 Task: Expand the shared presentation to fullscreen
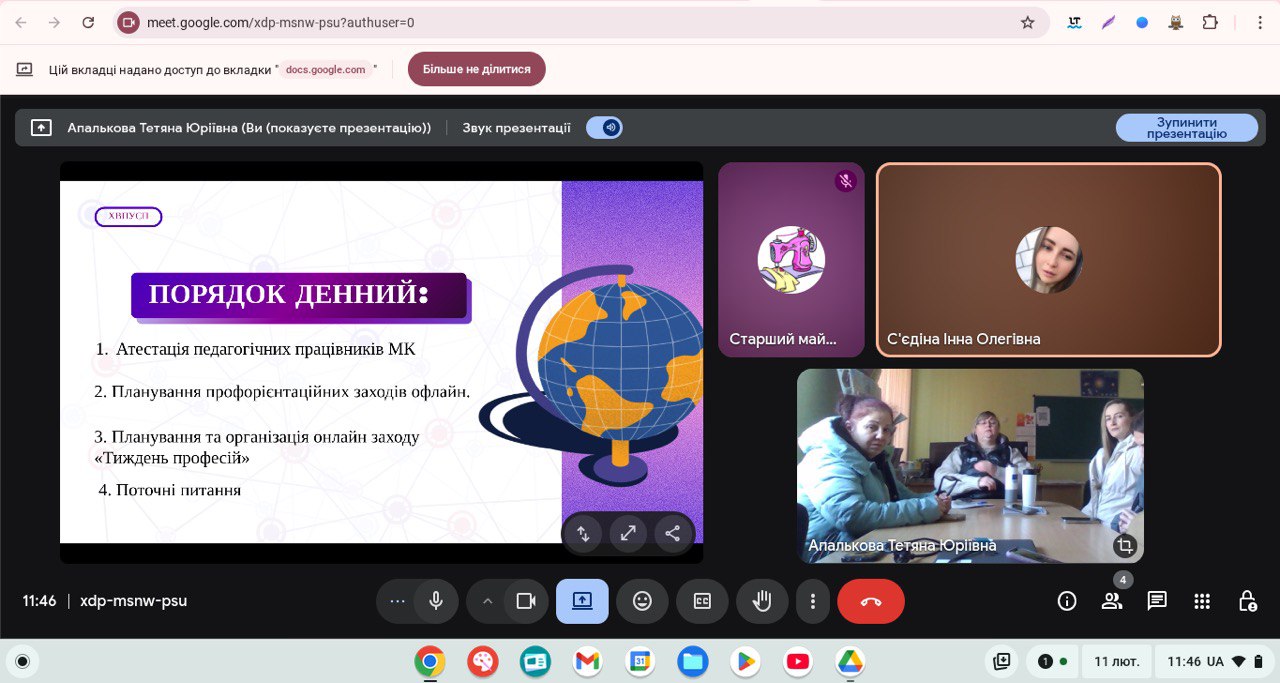pos(628,534)
